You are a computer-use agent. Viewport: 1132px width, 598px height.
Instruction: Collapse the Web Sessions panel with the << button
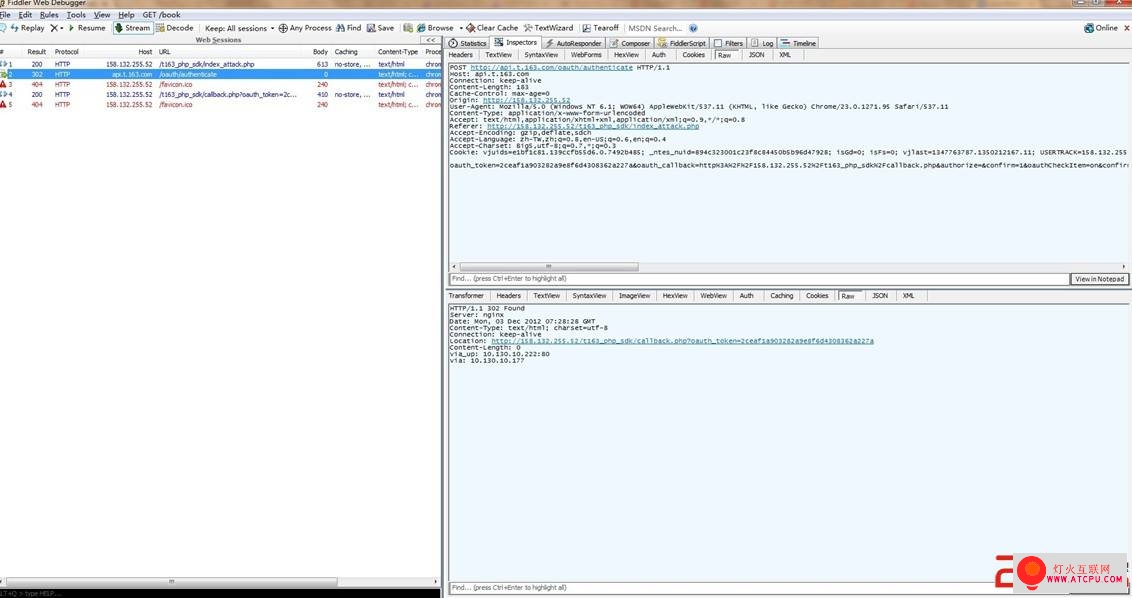pyautogui.click(x=431, y=40)
